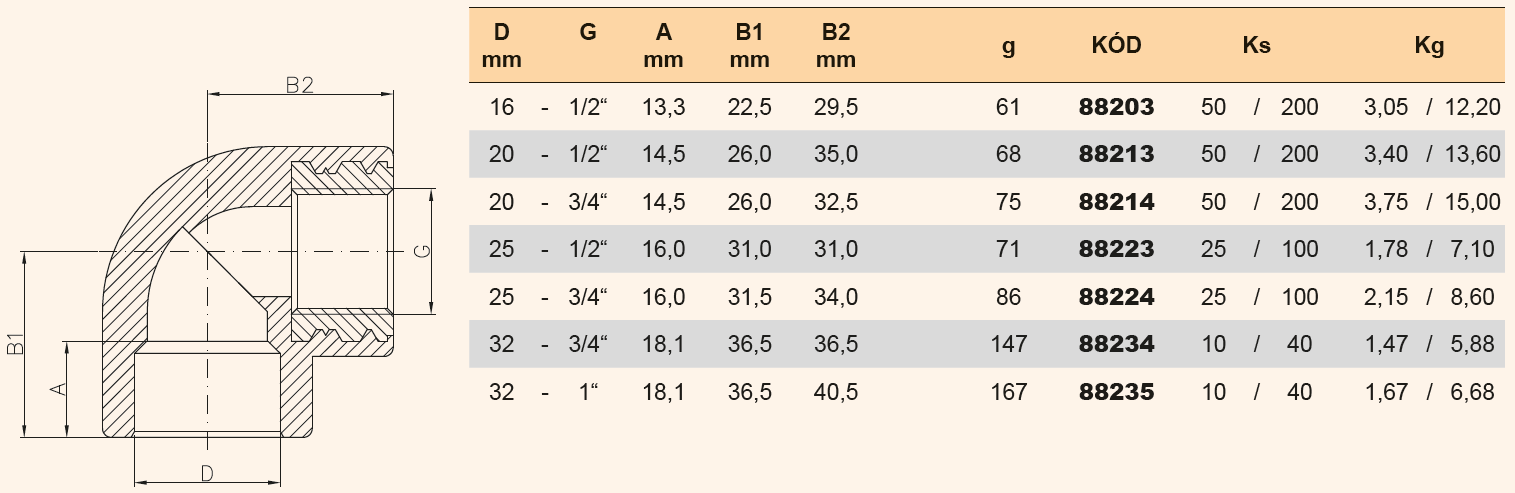Select product code 88235
This screenshot has height=493, width=1515.
pos(1117,392)
